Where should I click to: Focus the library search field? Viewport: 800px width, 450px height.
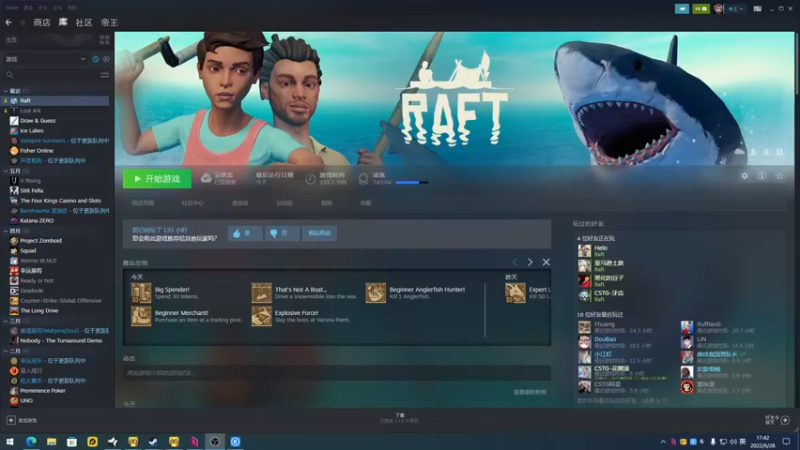point(51,75)
